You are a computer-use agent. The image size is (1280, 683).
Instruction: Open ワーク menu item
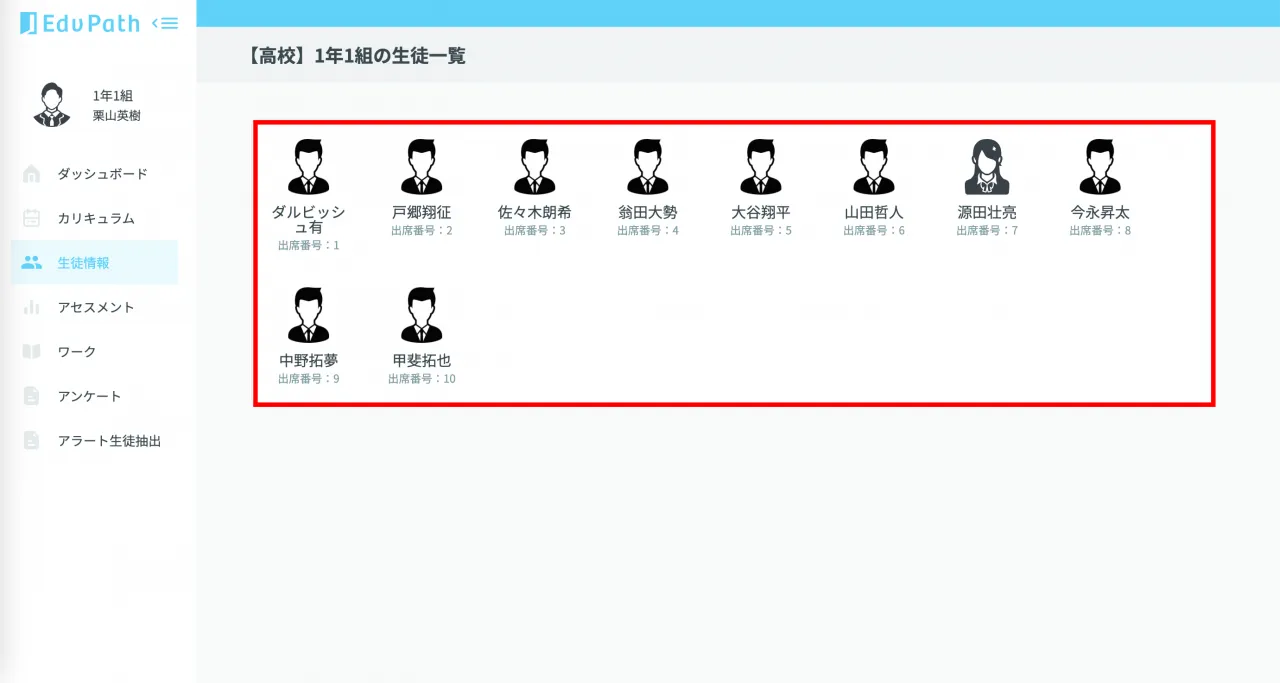click(x=95, y=352)
